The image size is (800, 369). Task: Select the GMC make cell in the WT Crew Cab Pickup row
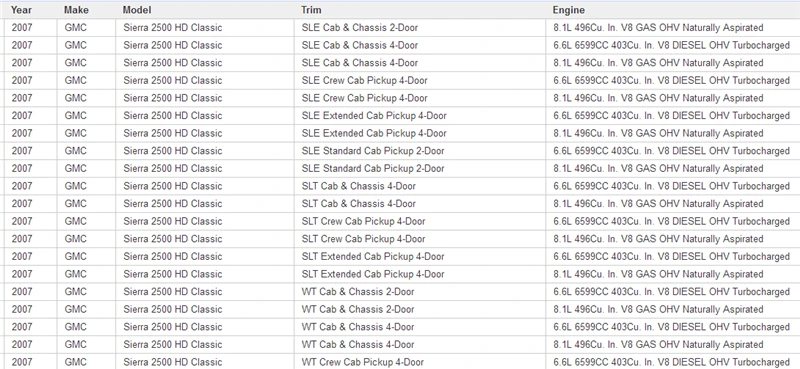click(86, 361)
